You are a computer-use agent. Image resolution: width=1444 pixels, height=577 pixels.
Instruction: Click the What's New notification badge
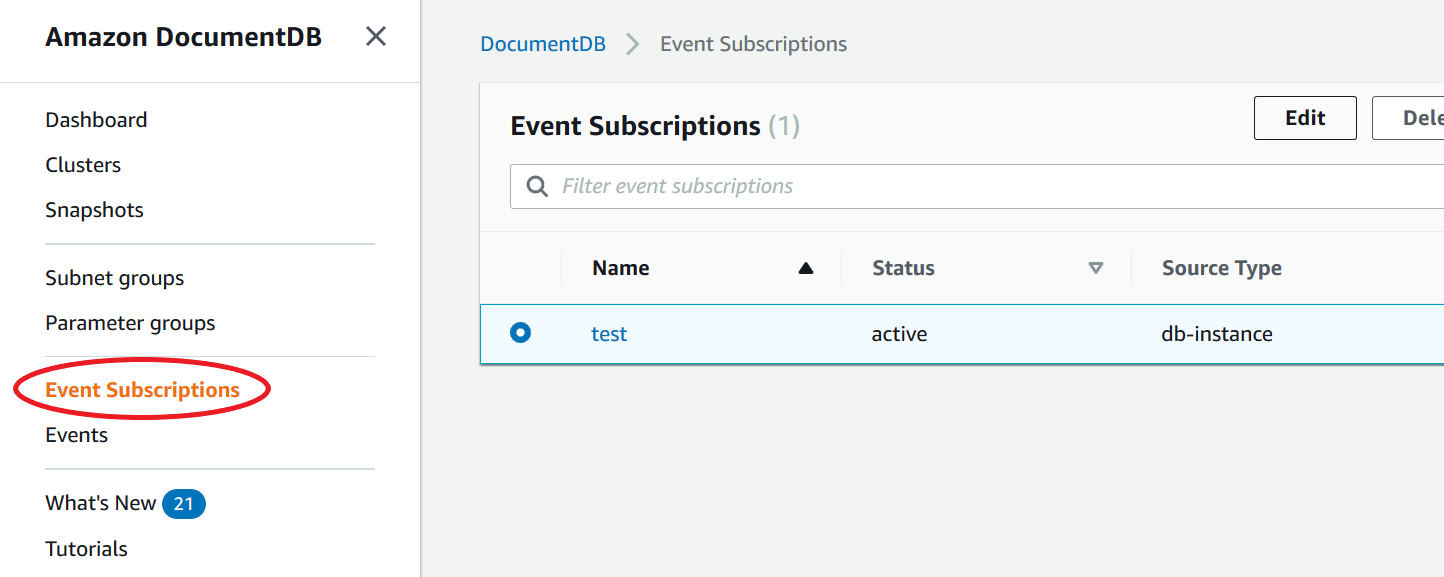[184, 503]
